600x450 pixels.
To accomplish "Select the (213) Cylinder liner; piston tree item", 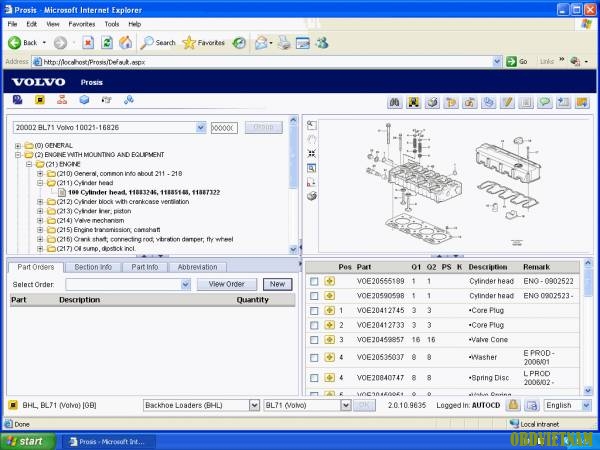I will 94,211.
